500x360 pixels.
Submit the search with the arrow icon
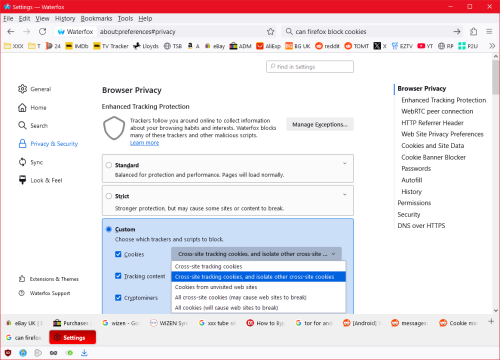[457, 32]
